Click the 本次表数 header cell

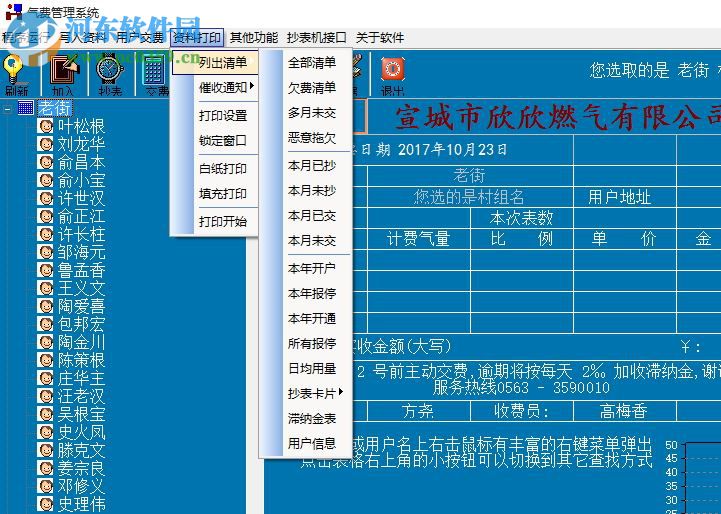(521, 217)
